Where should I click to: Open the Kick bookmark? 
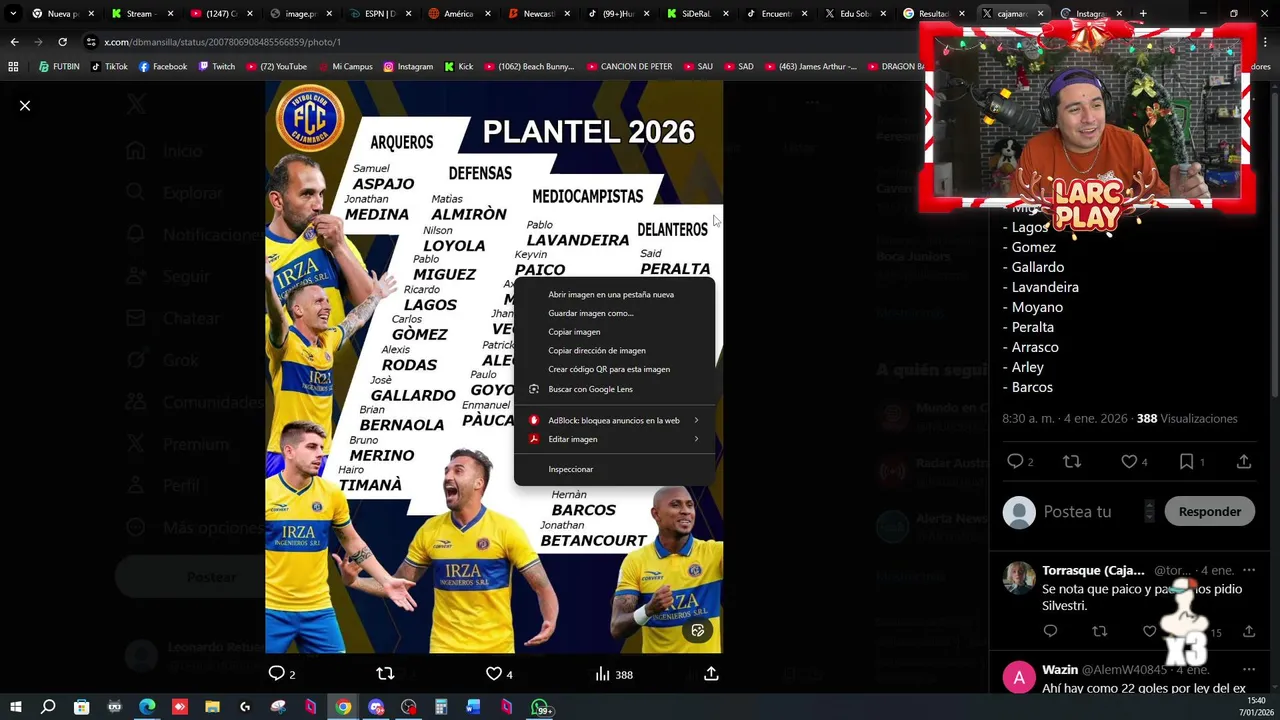coord(458,66)
